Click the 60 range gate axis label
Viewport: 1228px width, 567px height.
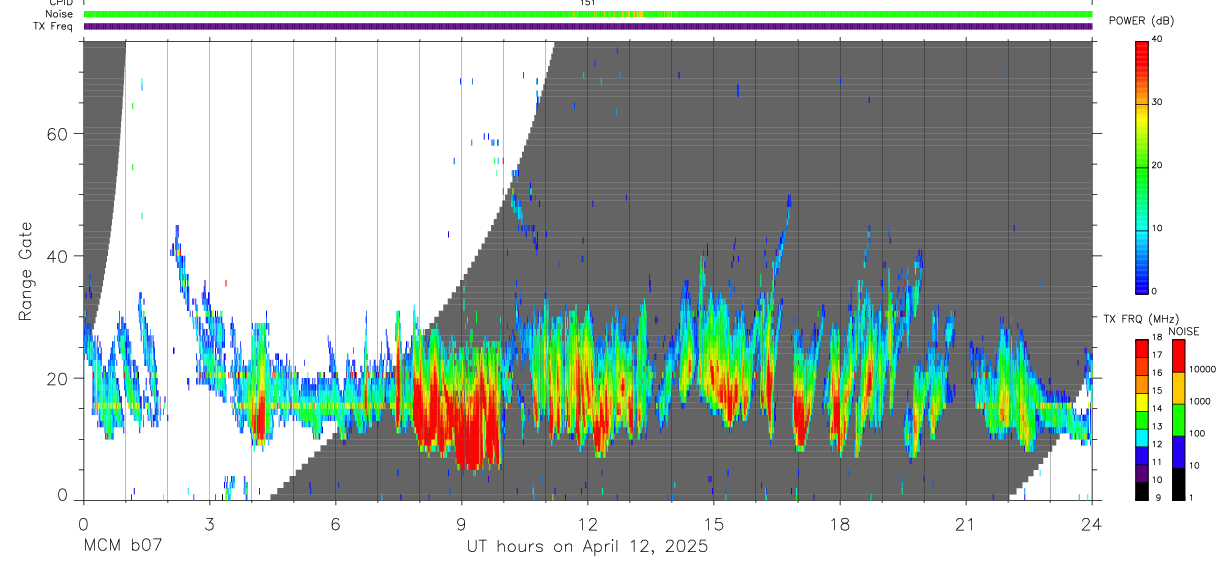click(56, 134)
